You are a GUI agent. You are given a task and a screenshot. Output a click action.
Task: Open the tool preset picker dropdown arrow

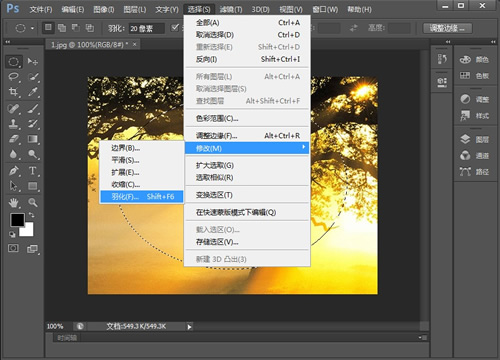point(32,28)
